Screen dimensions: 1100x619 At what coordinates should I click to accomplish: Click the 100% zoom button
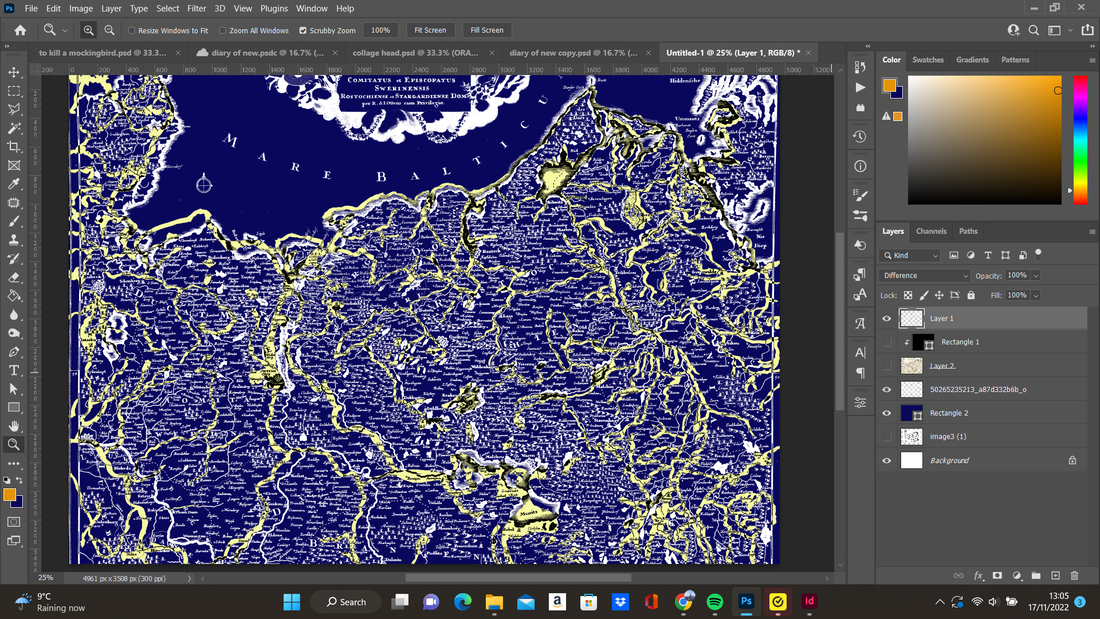coord(380,30)
